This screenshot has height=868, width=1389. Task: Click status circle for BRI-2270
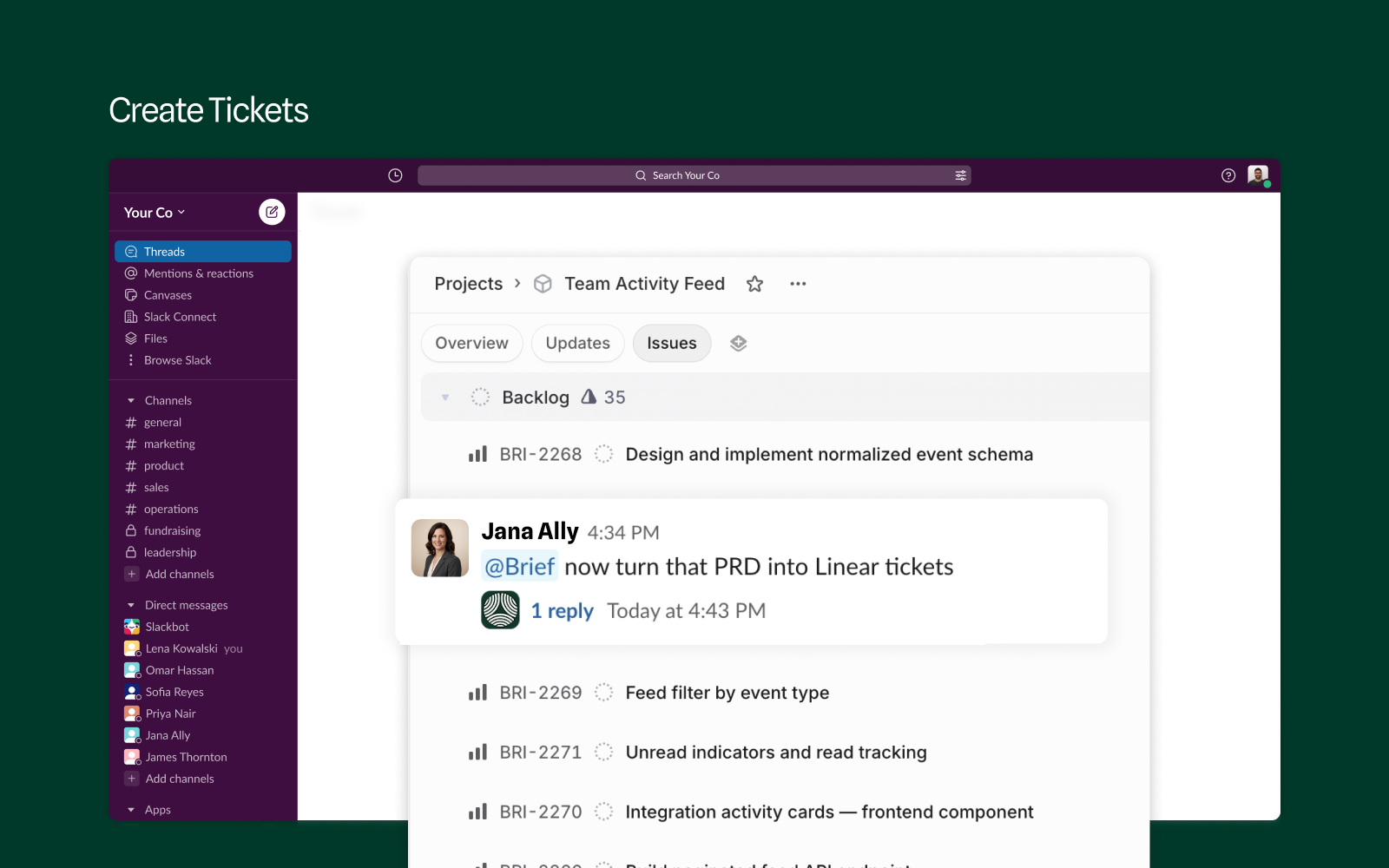pyautogui.click(x=604, y=812)
